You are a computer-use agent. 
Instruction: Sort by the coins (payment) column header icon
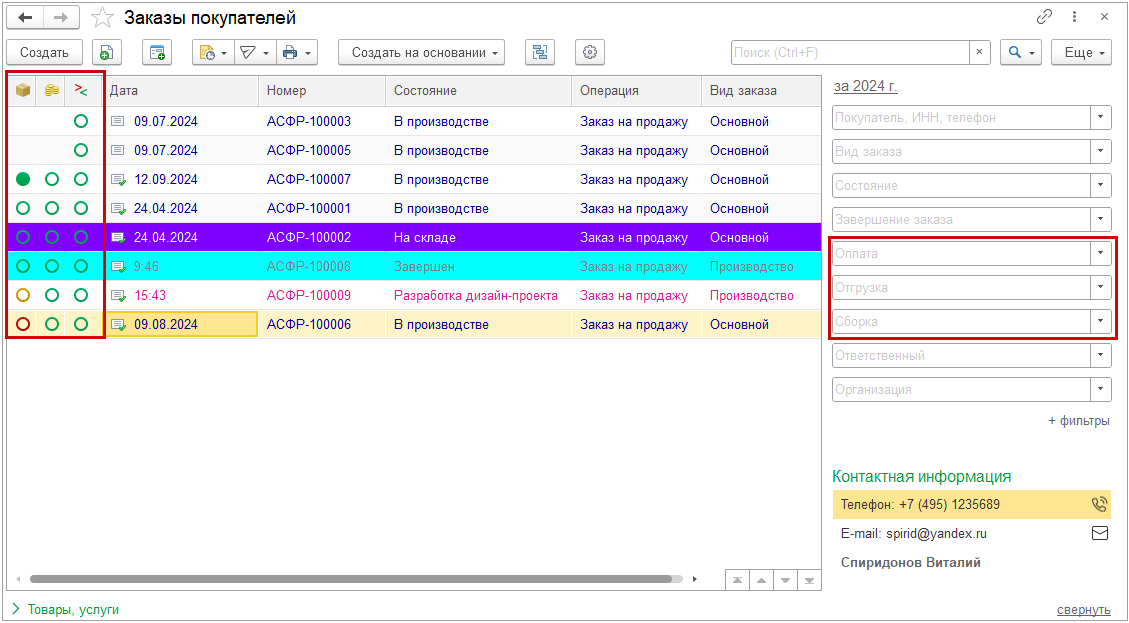pyautogui.click(x=52, y=90)
